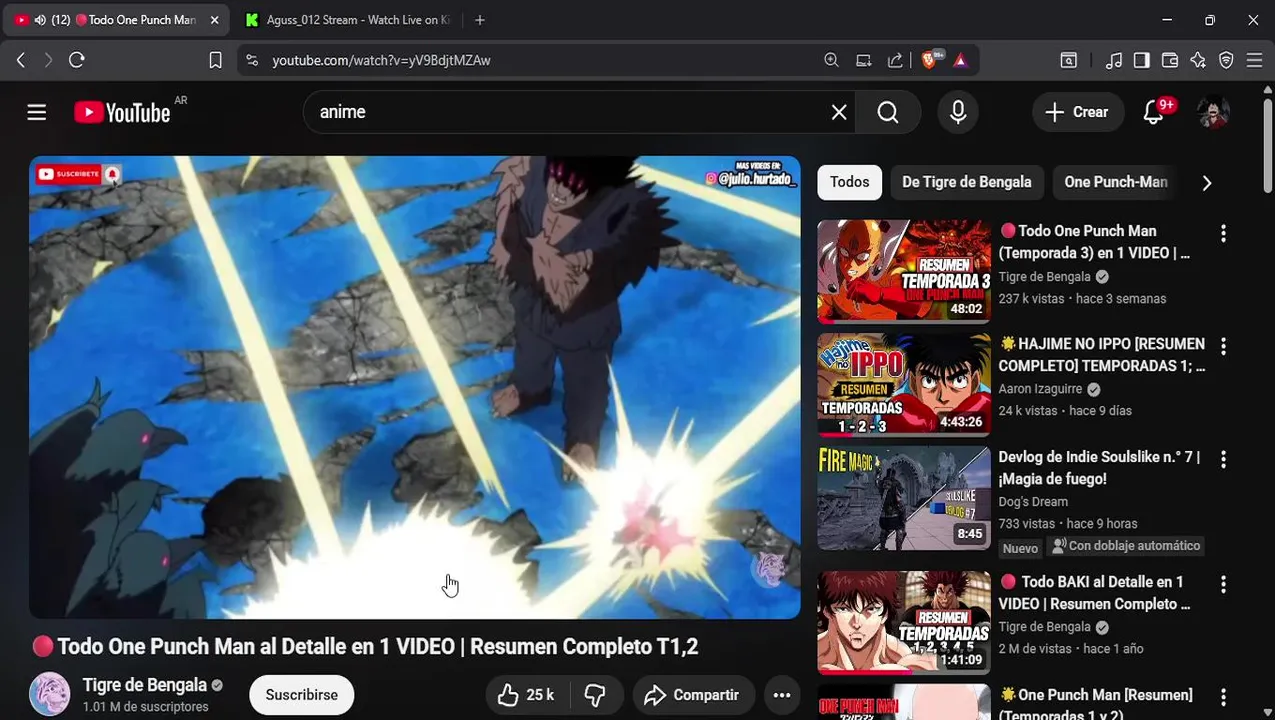The image size is (1275, 720).
Task: Open Aaron Izaguirre channel link
Action: pos(1040,389)
